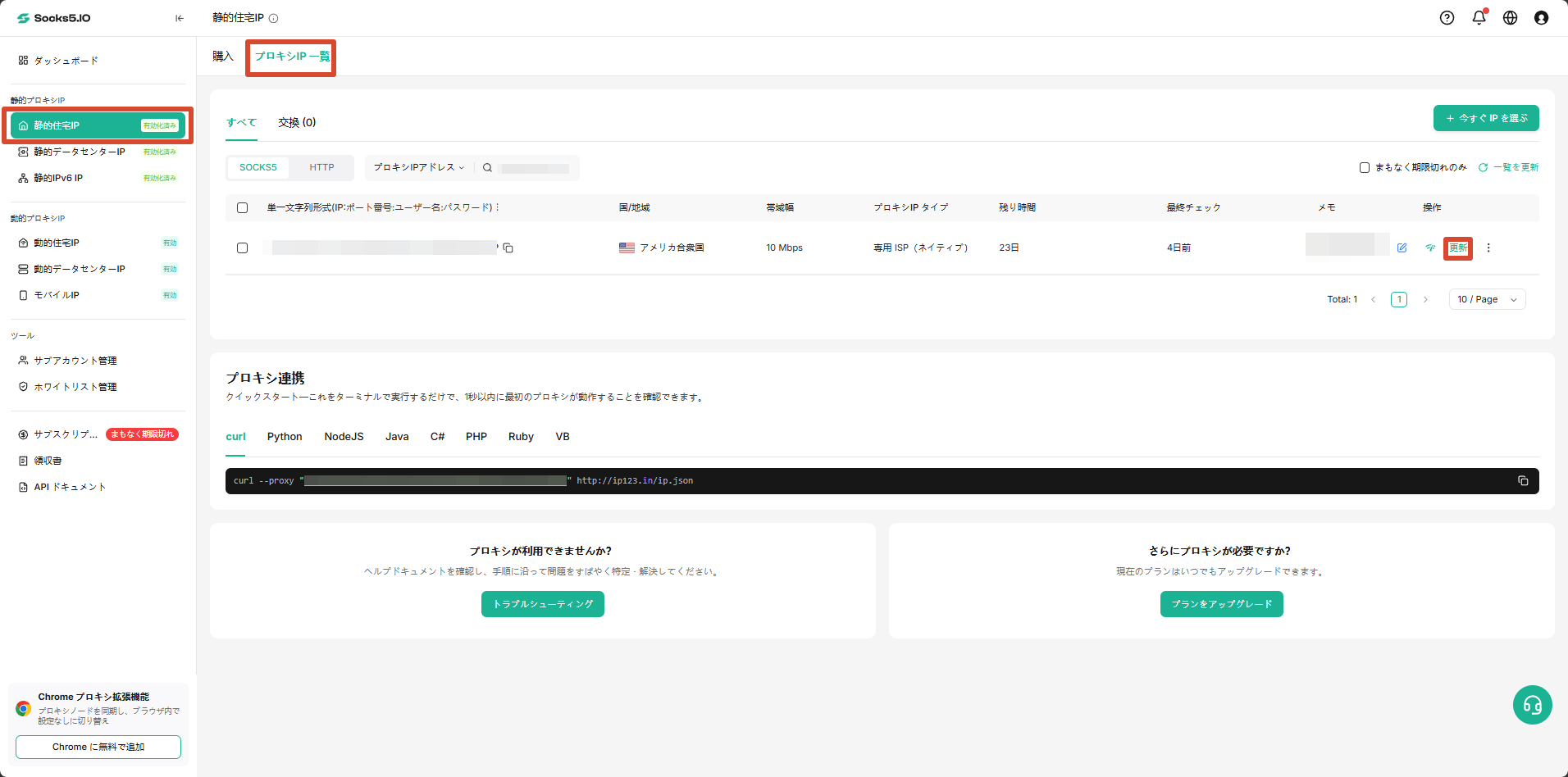
Task: Copy the proxy string in the table row
Action: click(508, 248)
